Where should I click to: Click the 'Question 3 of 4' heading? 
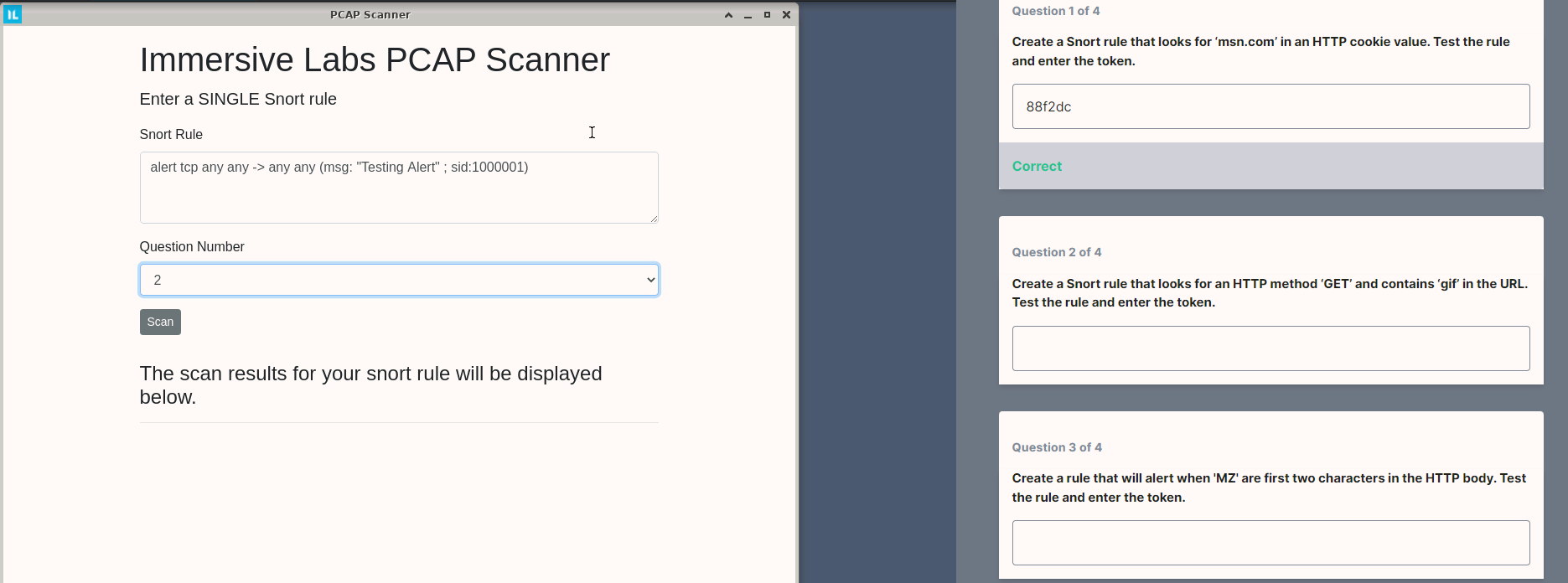tap(1057, 447)
